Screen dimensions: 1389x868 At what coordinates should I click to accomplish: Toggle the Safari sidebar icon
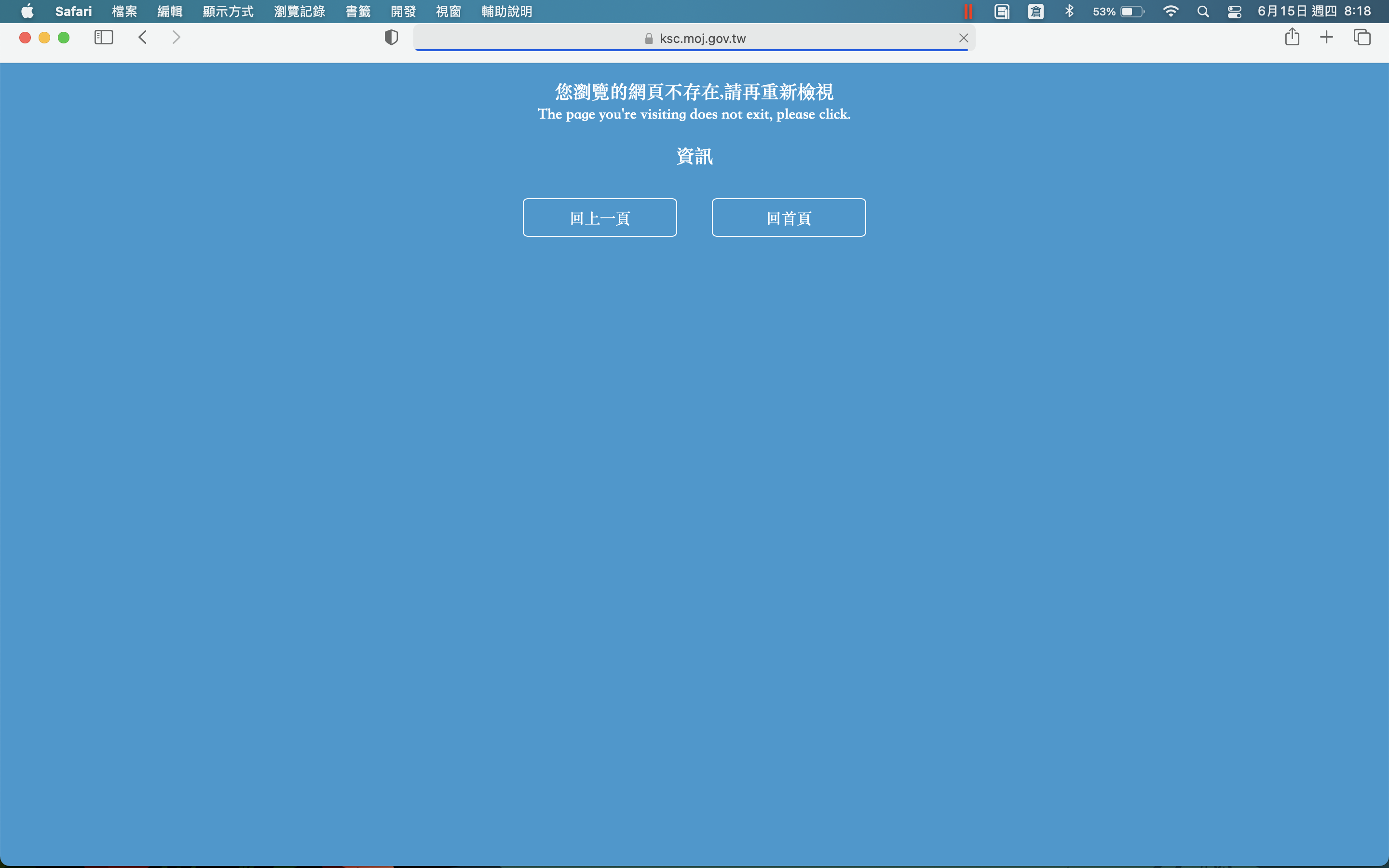[x=103, y=38]
